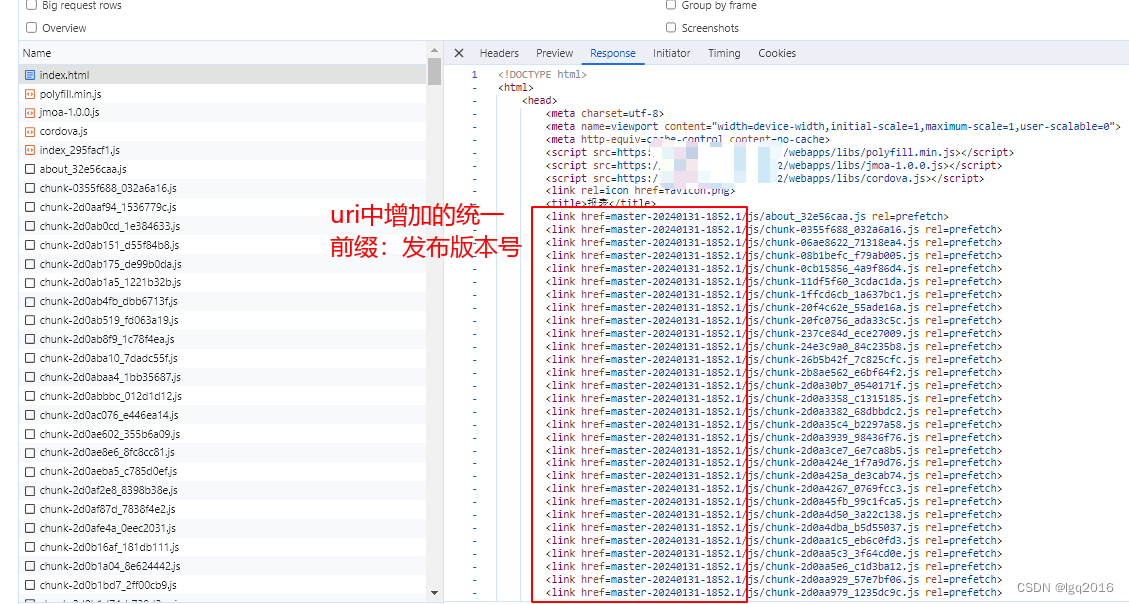The height and width of the screenshot is (604, 1129).
Task: Toggle the Screenshots checkbox
Action: click(x=670, y=27)
